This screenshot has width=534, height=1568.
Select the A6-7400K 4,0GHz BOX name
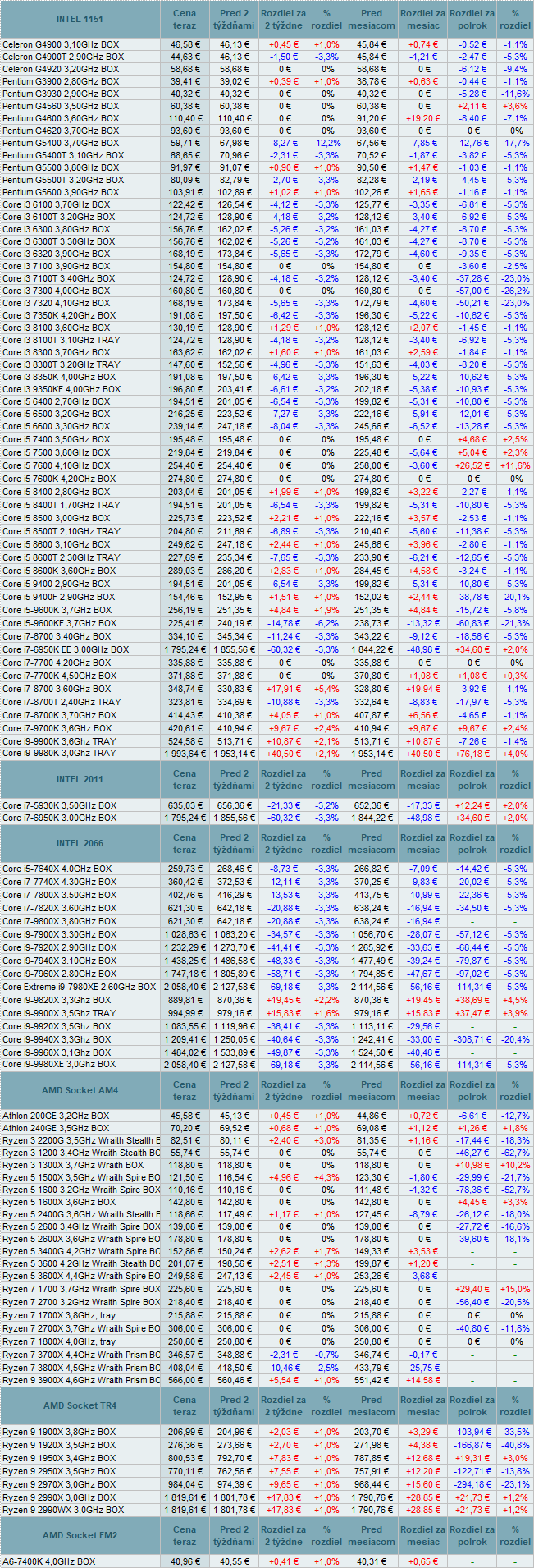tap(48, 1561)
